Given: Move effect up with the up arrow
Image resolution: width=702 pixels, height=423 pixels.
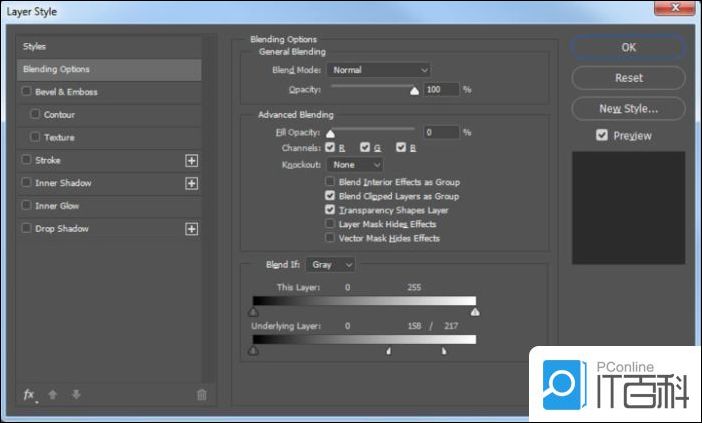Looking at the screenshot, I should 53,394.
